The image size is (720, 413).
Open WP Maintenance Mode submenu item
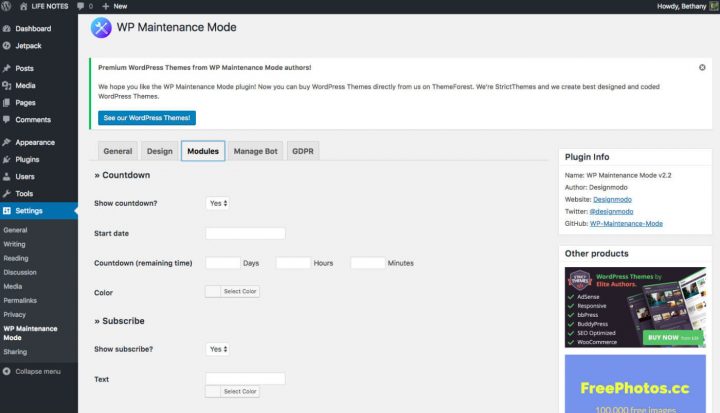pyautogui.click(x=30, y=333)
